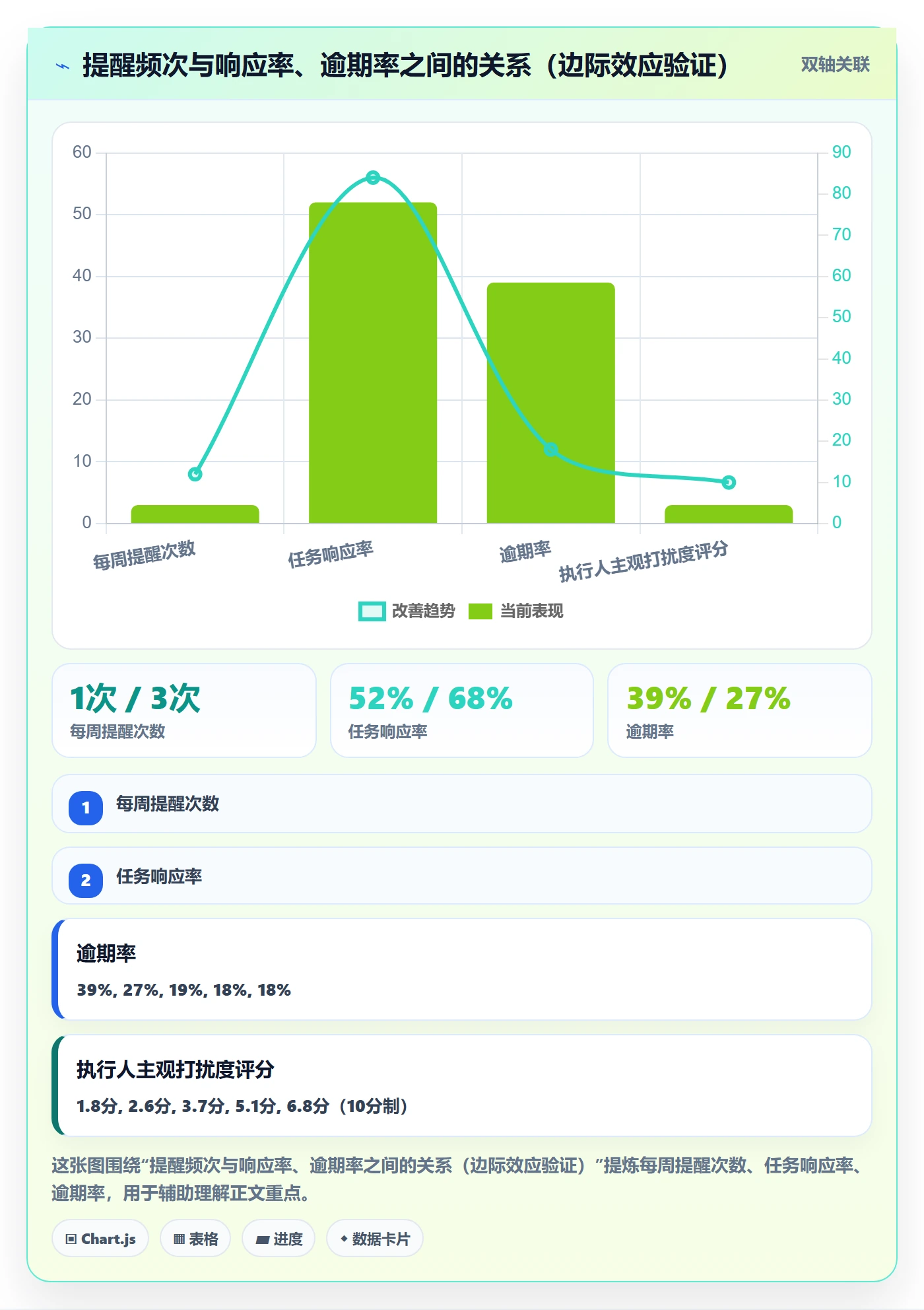Viewport: 924px width, 1310px height.
Task: Click the 改善趋势 legend label
Action: point(423,611)
